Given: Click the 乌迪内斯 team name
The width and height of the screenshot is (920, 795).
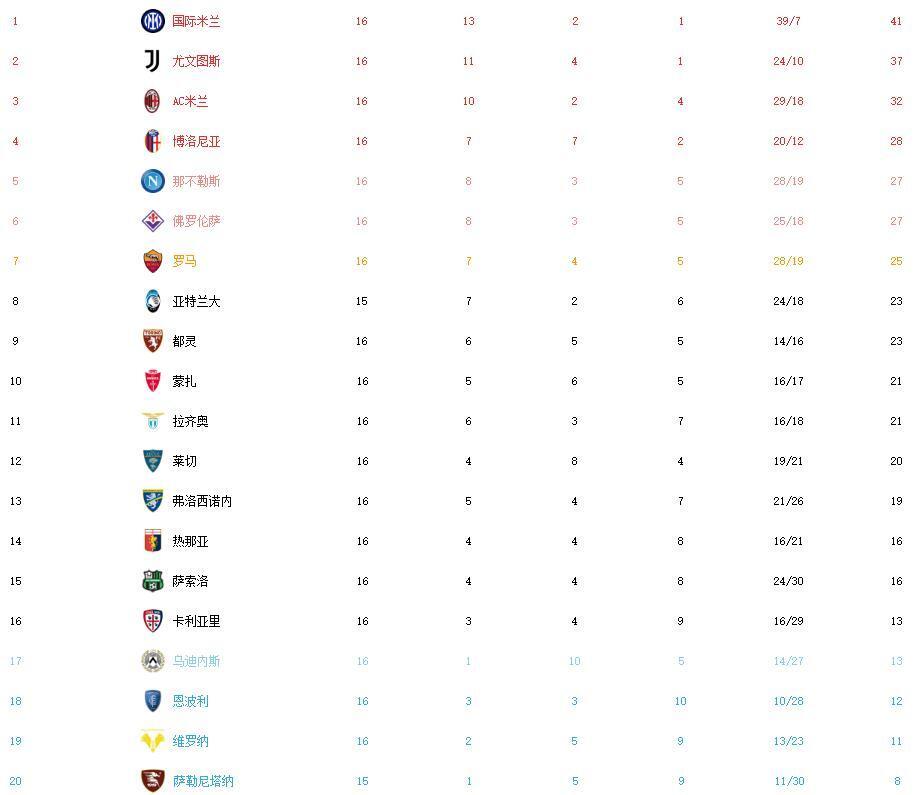Looking at the screenshot, I should [x=196, y=661].
